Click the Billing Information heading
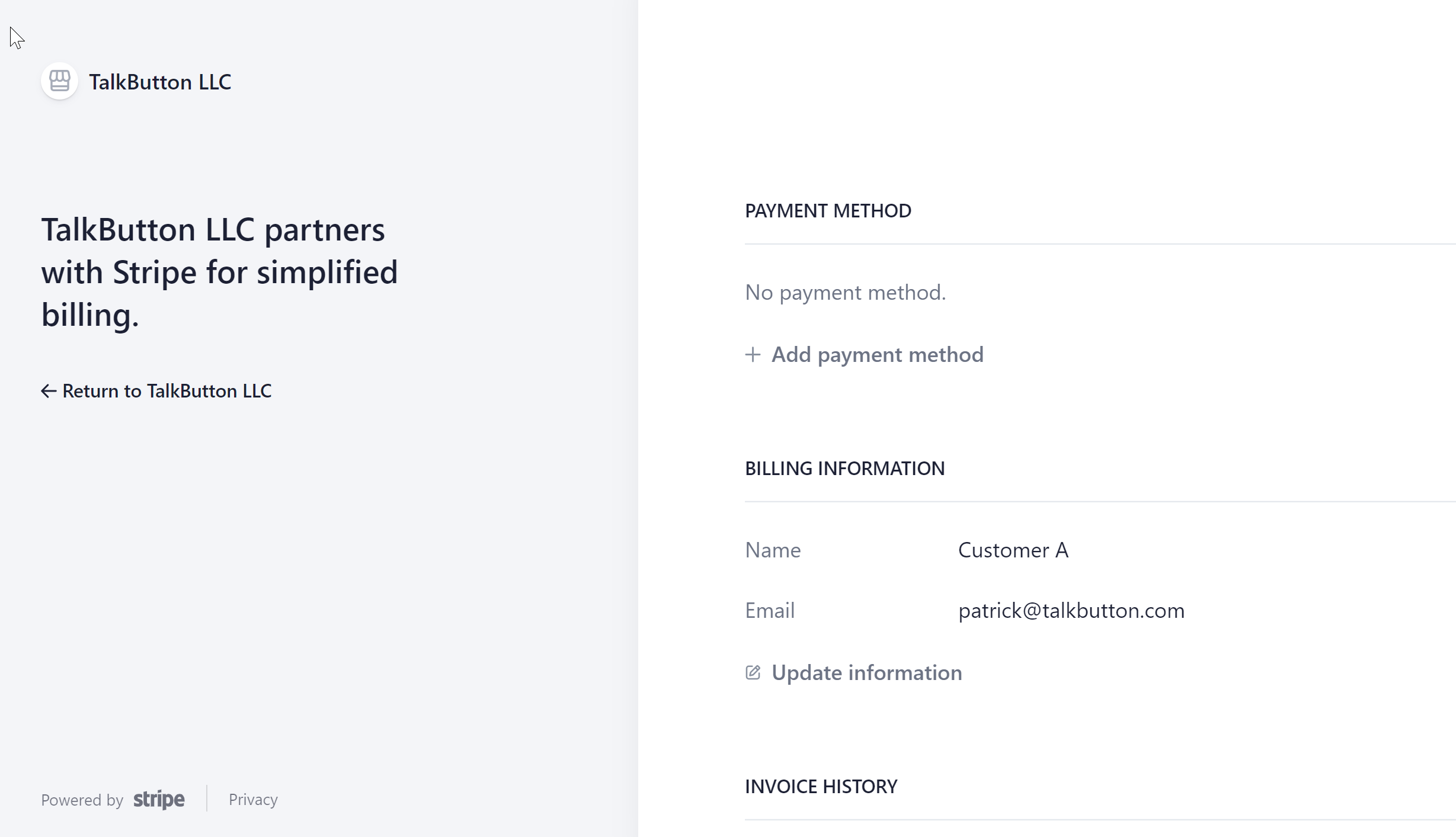The height and width of the screenshot is (837, 1456). tap(844, 469)
